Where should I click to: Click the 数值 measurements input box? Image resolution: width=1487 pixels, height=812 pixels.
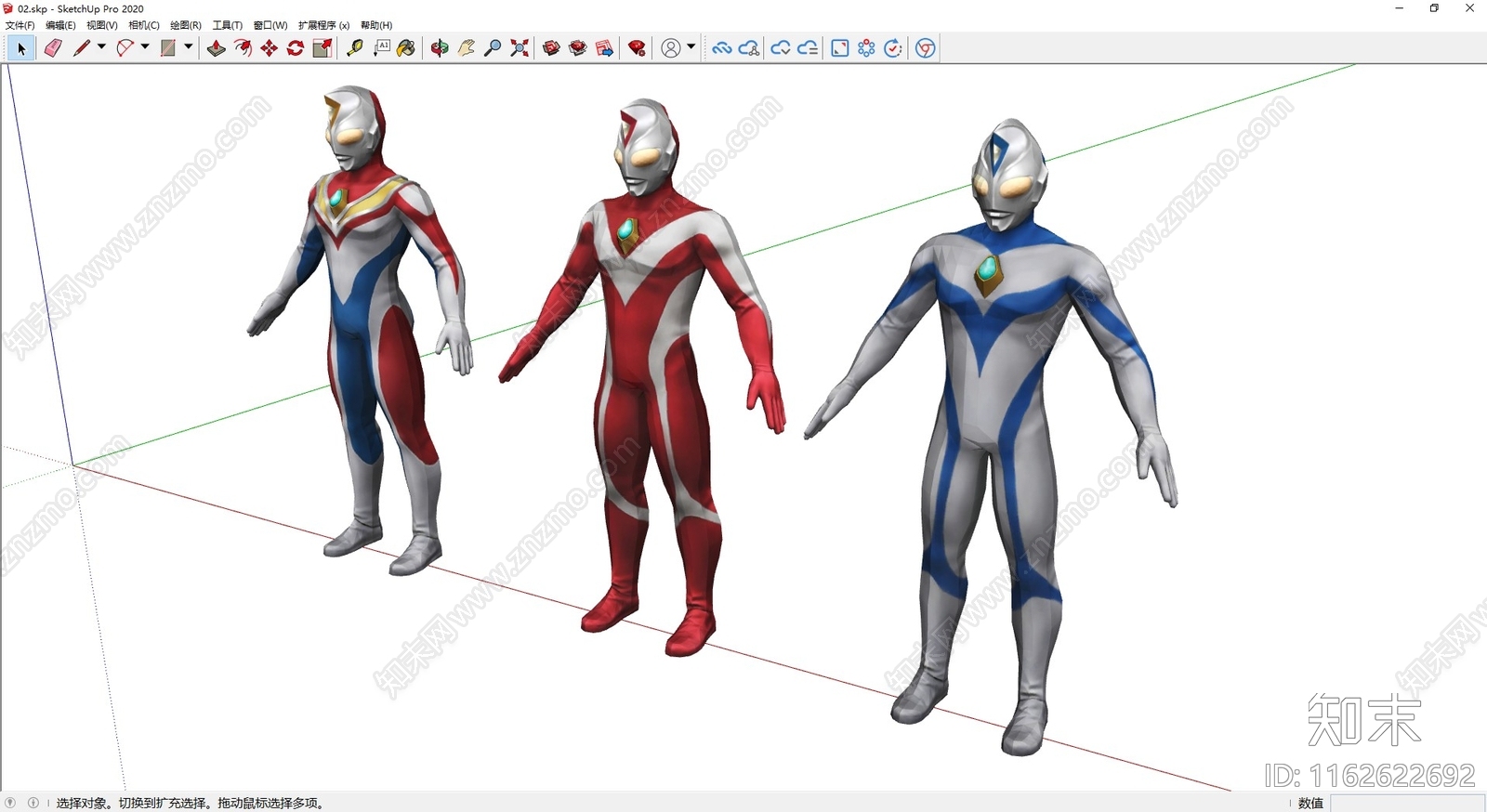tap(1408, 803)
